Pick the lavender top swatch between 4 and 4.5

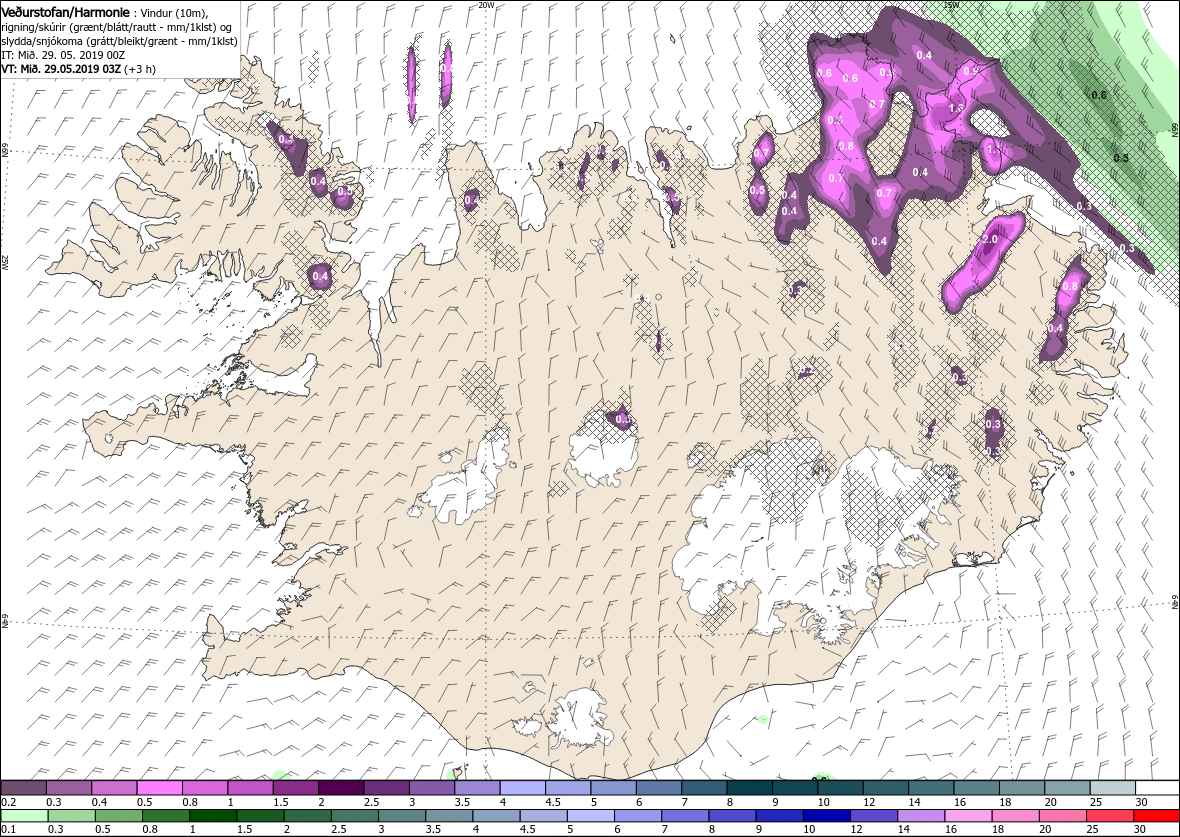coord(522,788)
